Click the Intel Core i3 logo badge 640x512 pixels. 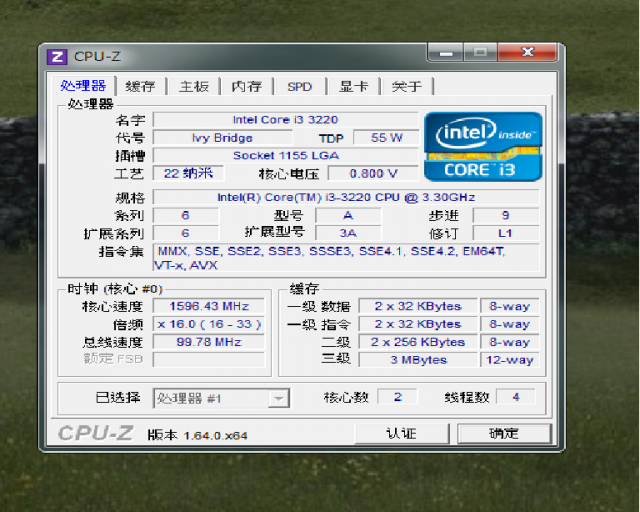483,146
